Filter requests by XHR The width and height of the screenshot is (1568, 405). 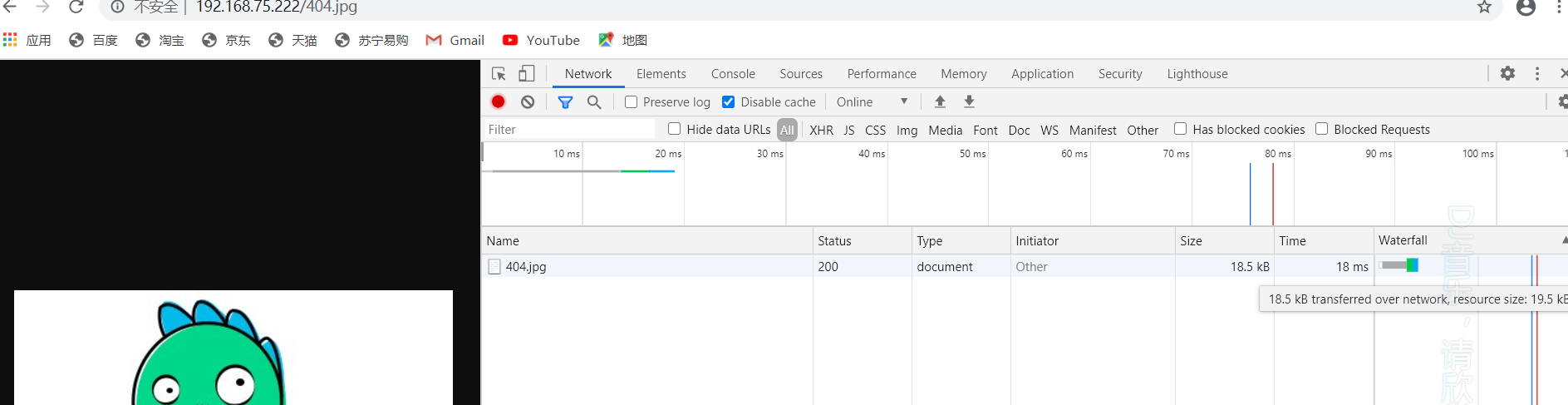click(x=821, y=130)
